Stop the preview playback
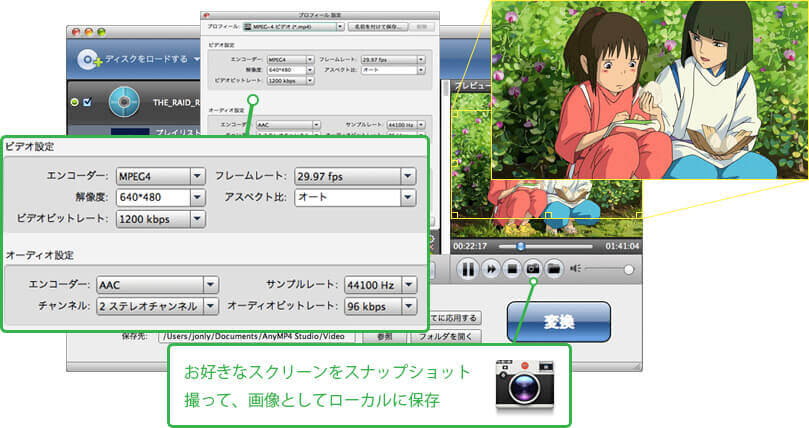The height and width of the screenshot is (428, 809). (512, 269)
